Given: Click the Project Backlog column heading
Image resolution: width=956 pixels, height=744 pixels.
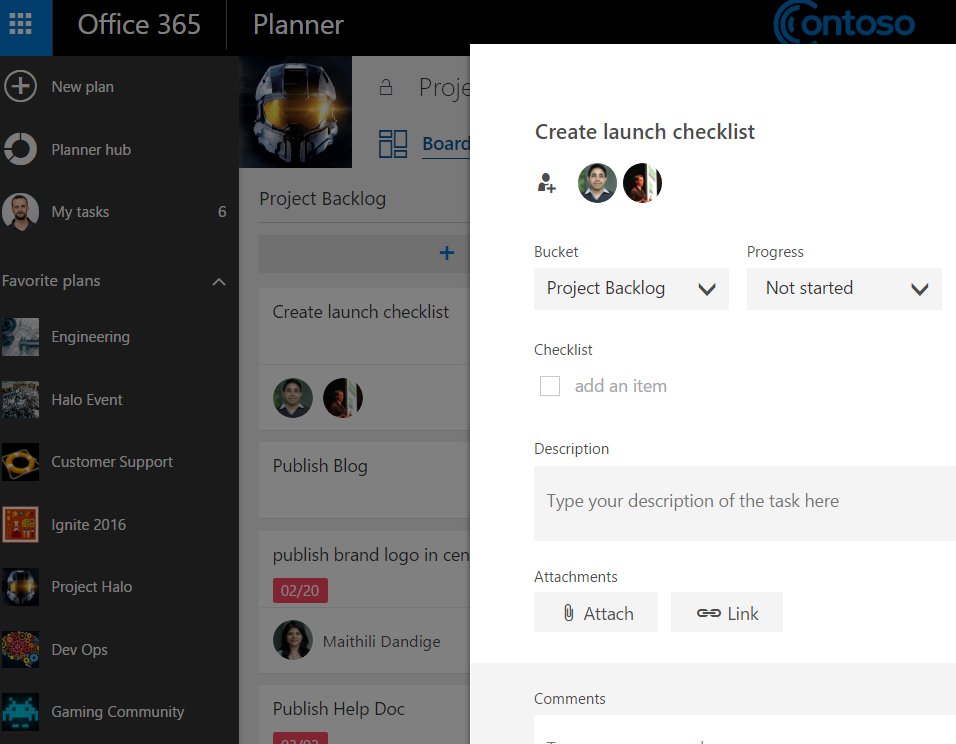Looking at the screenshot, I should coord(323,199).
